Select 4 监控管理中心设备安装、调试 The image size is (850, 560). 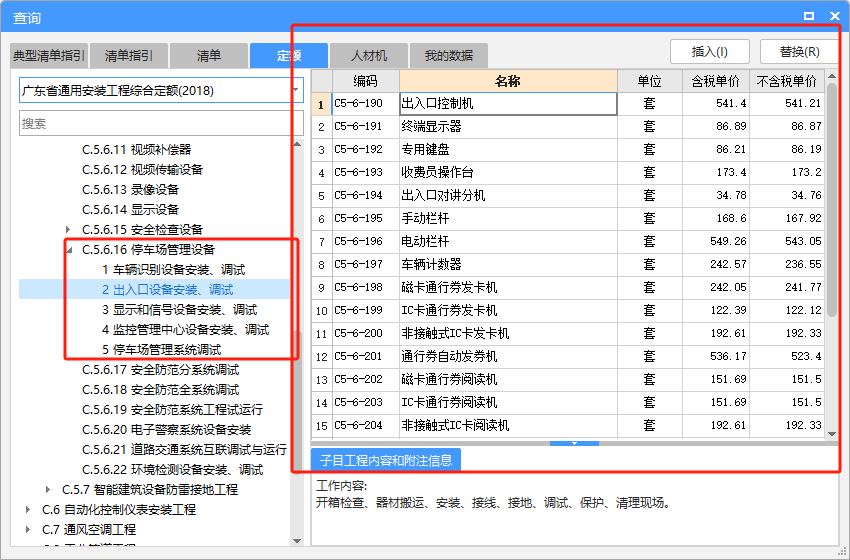(x=185, y=330)
